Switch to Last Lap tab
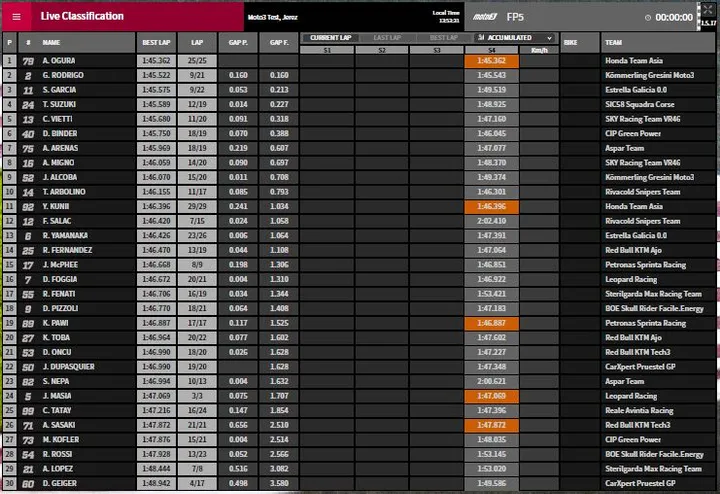 (387, 38)
